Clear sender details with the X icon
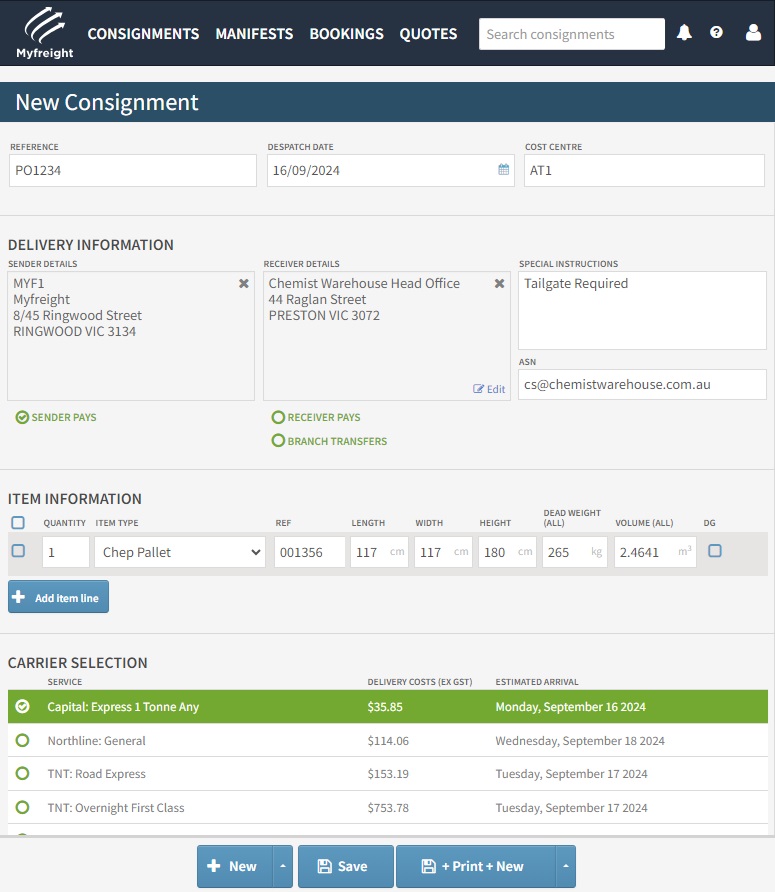 point(244,283)
